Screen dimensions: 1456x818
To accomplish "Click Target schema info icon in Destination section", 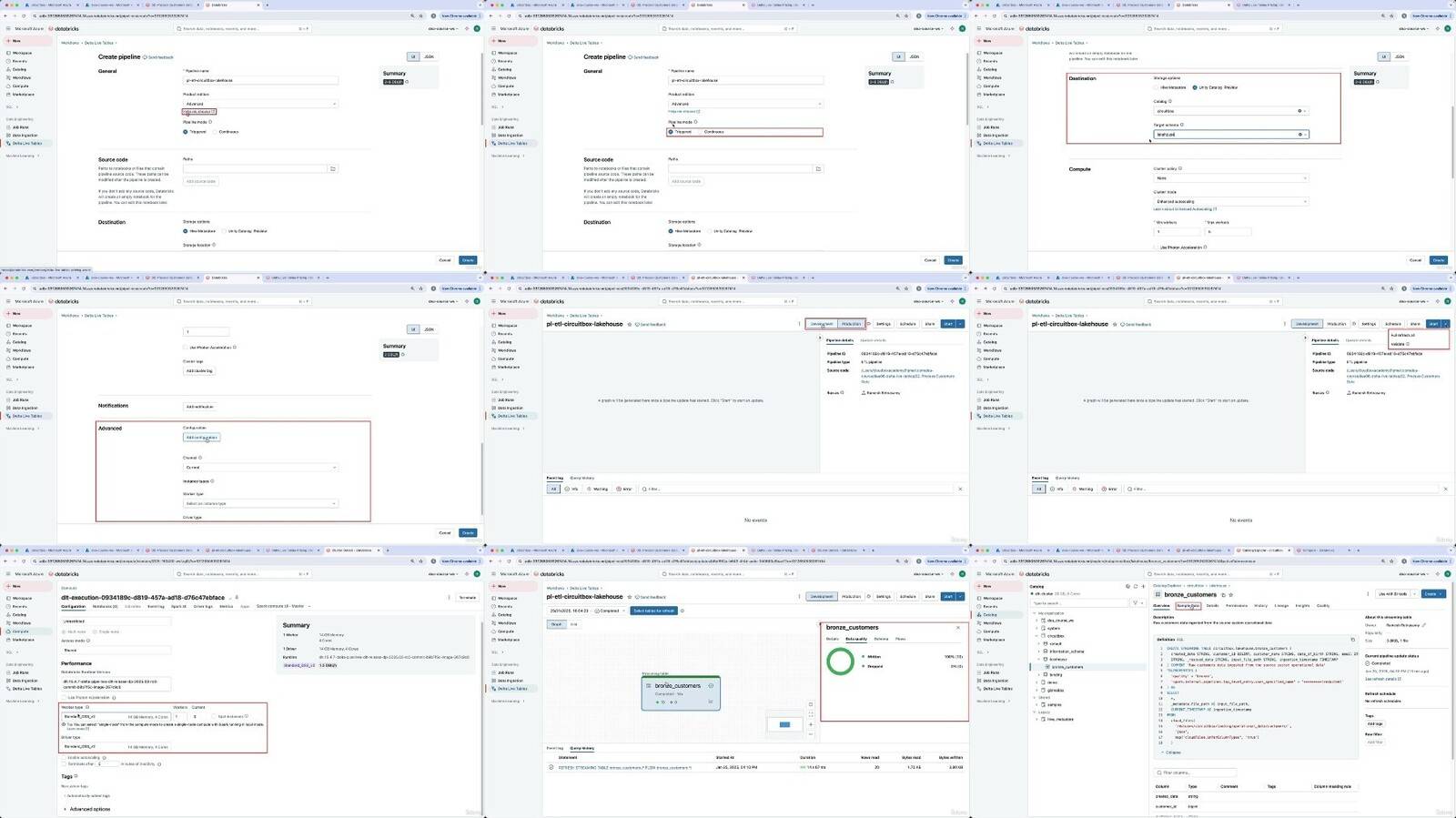I will [1181, 125].
